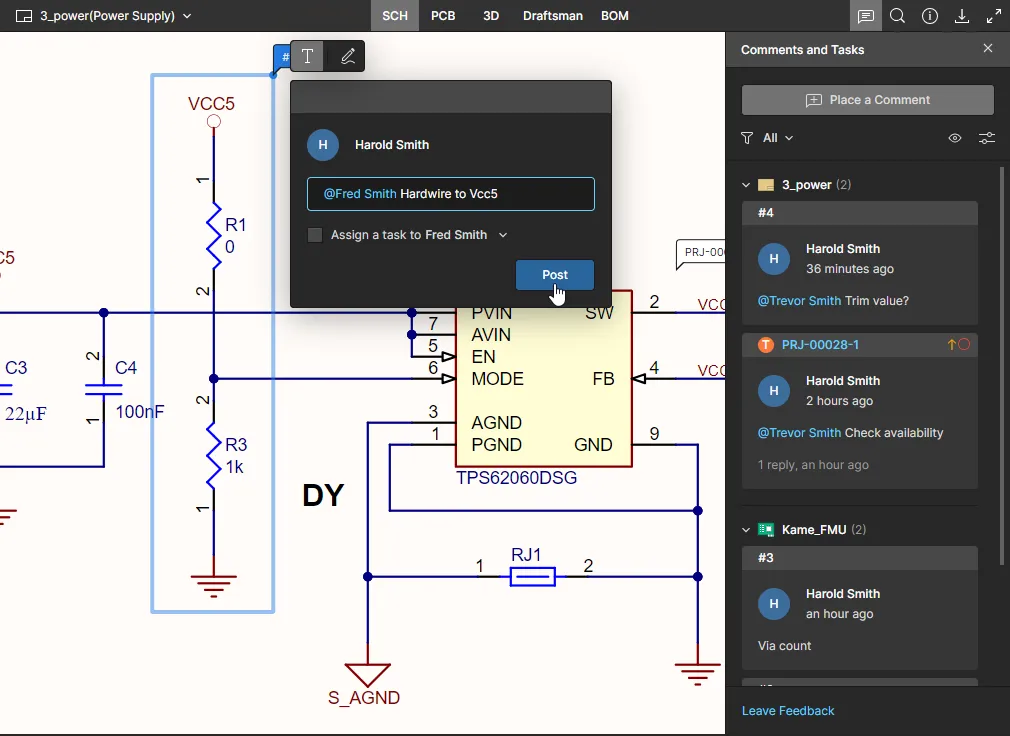Click the info icon in top bar
This screenshot has height=736, width=1010.
click(x=930, y=16)
